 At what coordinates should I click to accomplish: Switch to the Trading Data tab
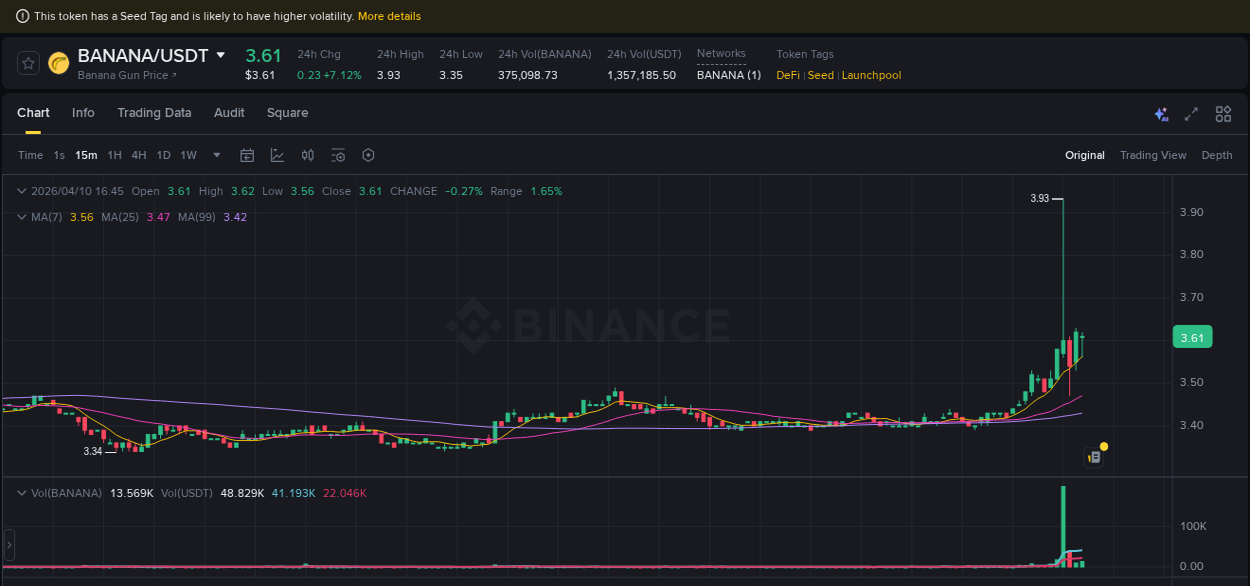coord(154,113)
